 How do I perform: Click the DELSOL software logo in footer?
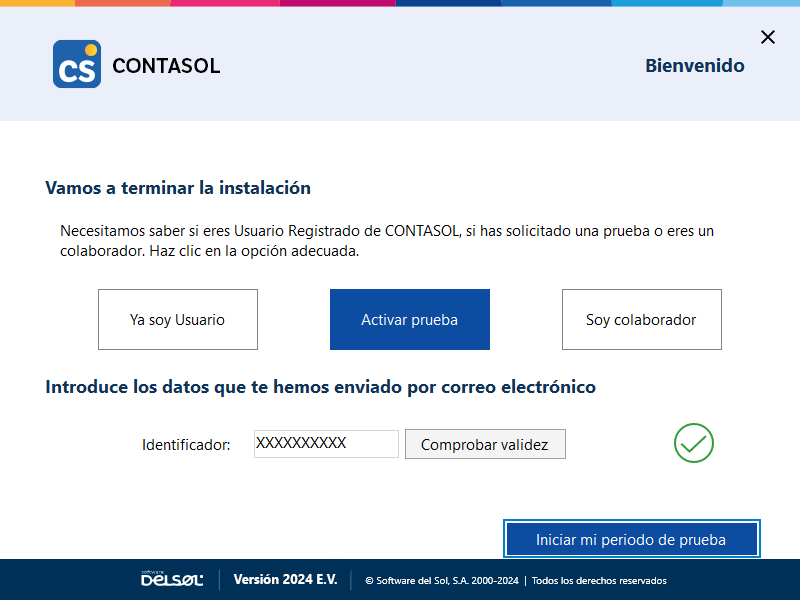172,579
